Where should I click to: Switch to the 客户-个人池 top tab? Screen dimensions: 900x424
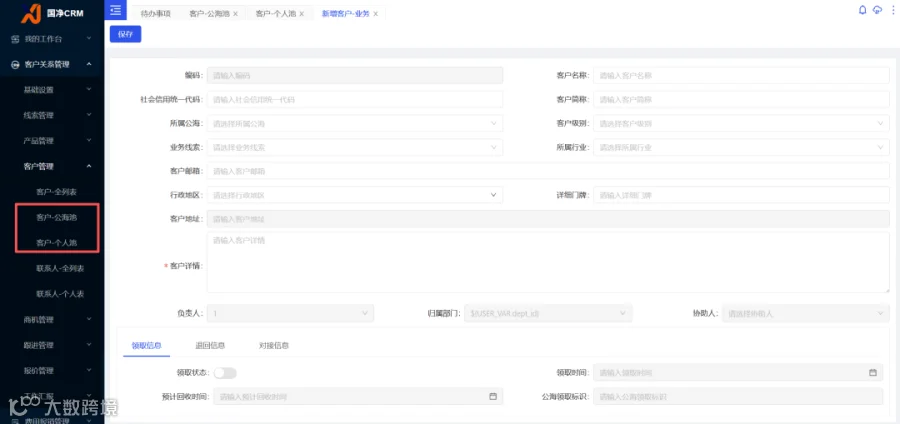[276, 14]
